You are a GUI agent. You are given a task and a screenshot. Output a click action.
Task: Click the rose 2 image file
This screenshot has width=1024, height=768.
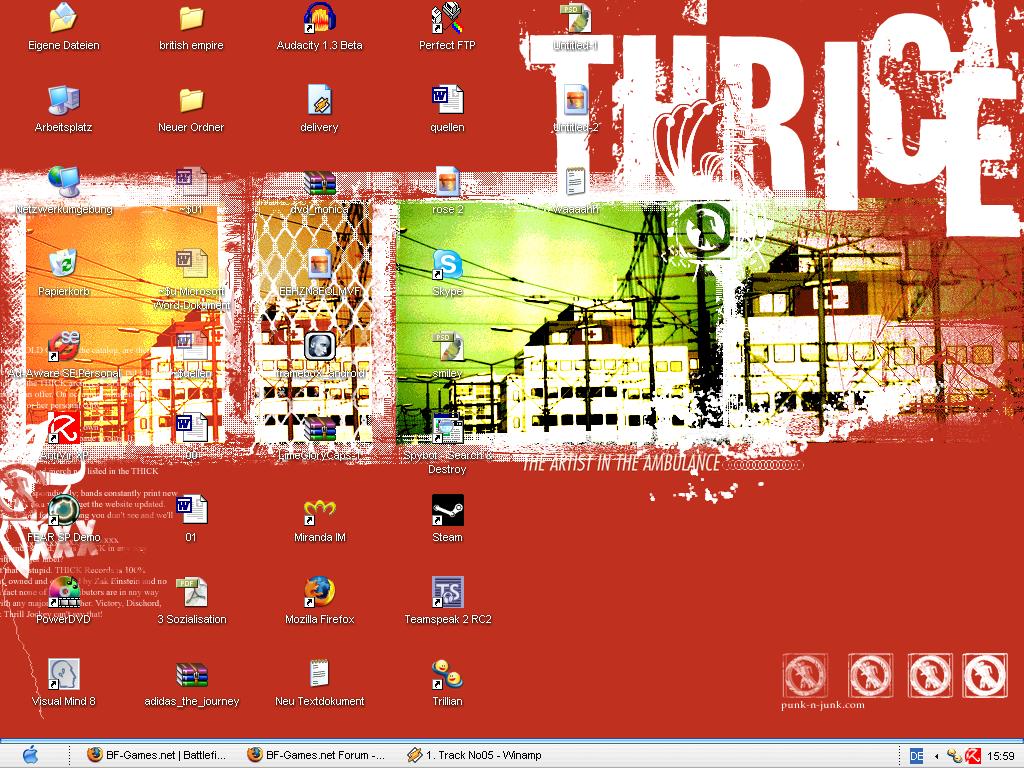coord(447,182)
